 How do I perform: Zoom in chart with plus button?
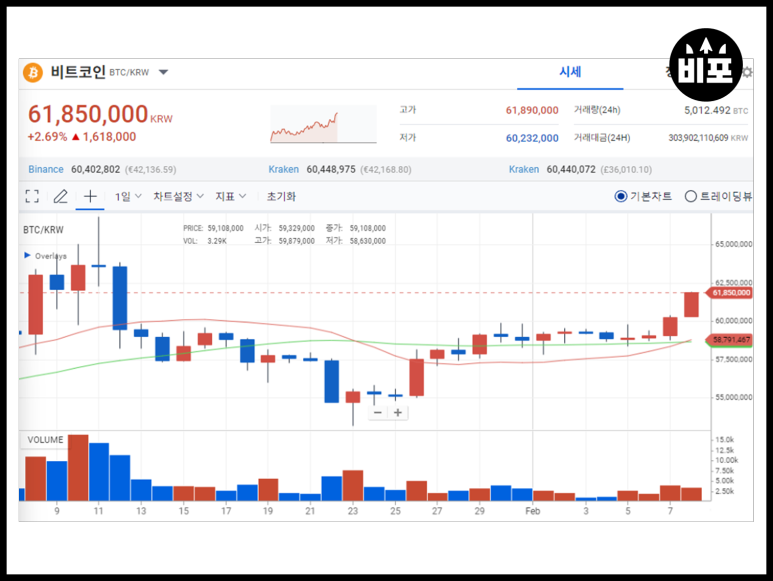398,412
